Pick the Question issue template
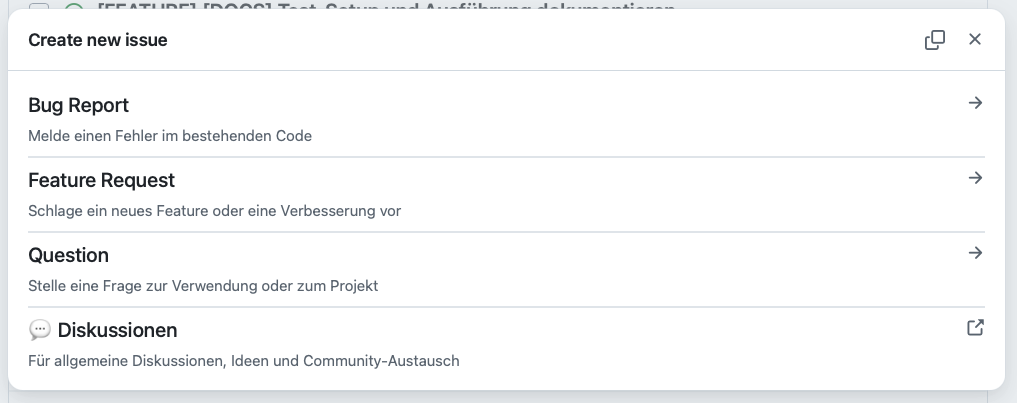 click(x=69, y=255)
